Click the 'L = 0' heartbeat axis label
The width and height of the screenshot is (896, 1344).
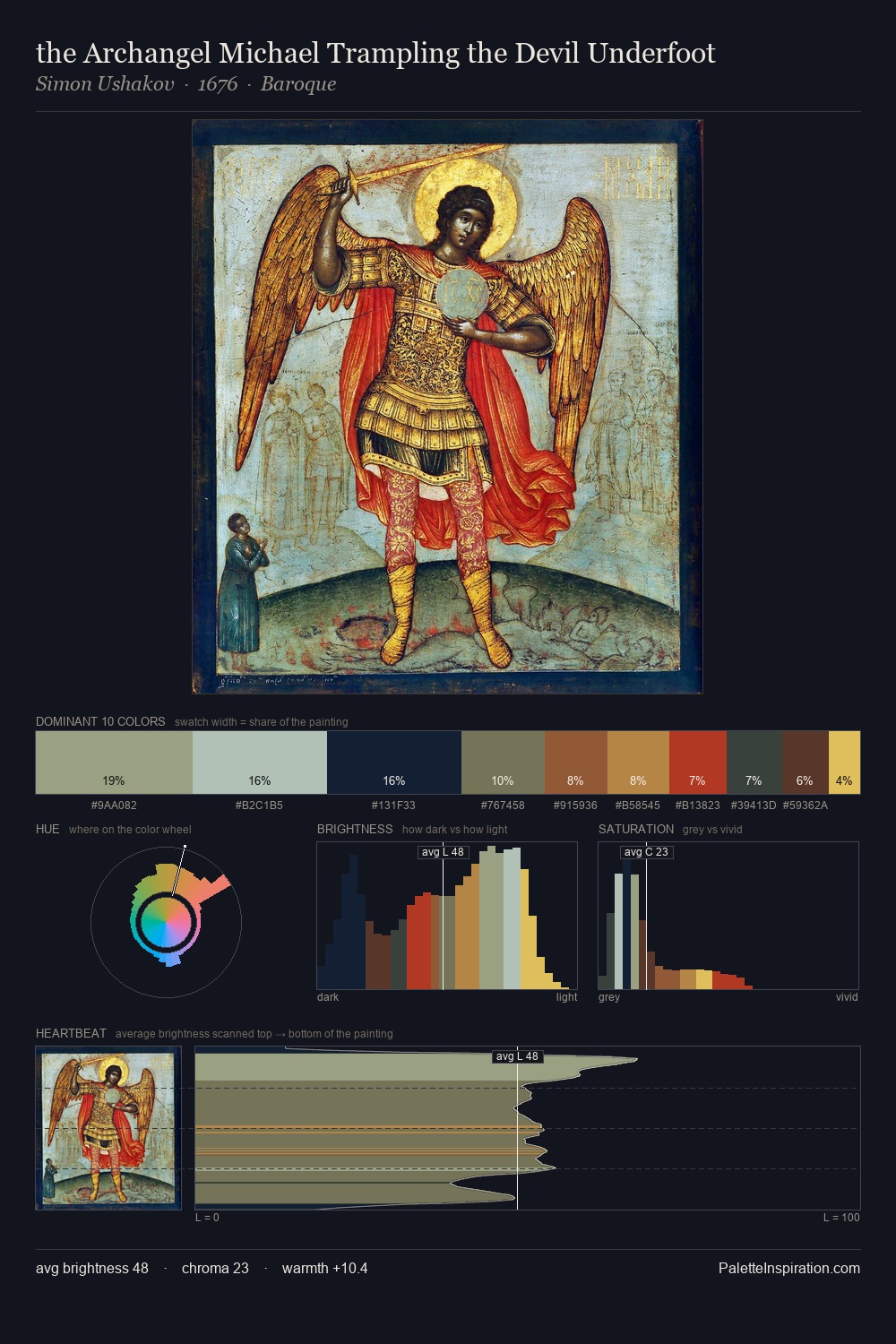[x=207, y=1218]
